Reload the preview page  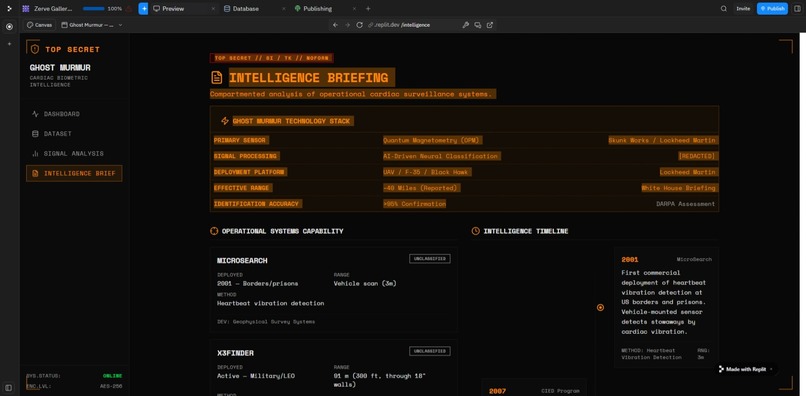pos(359,25)
